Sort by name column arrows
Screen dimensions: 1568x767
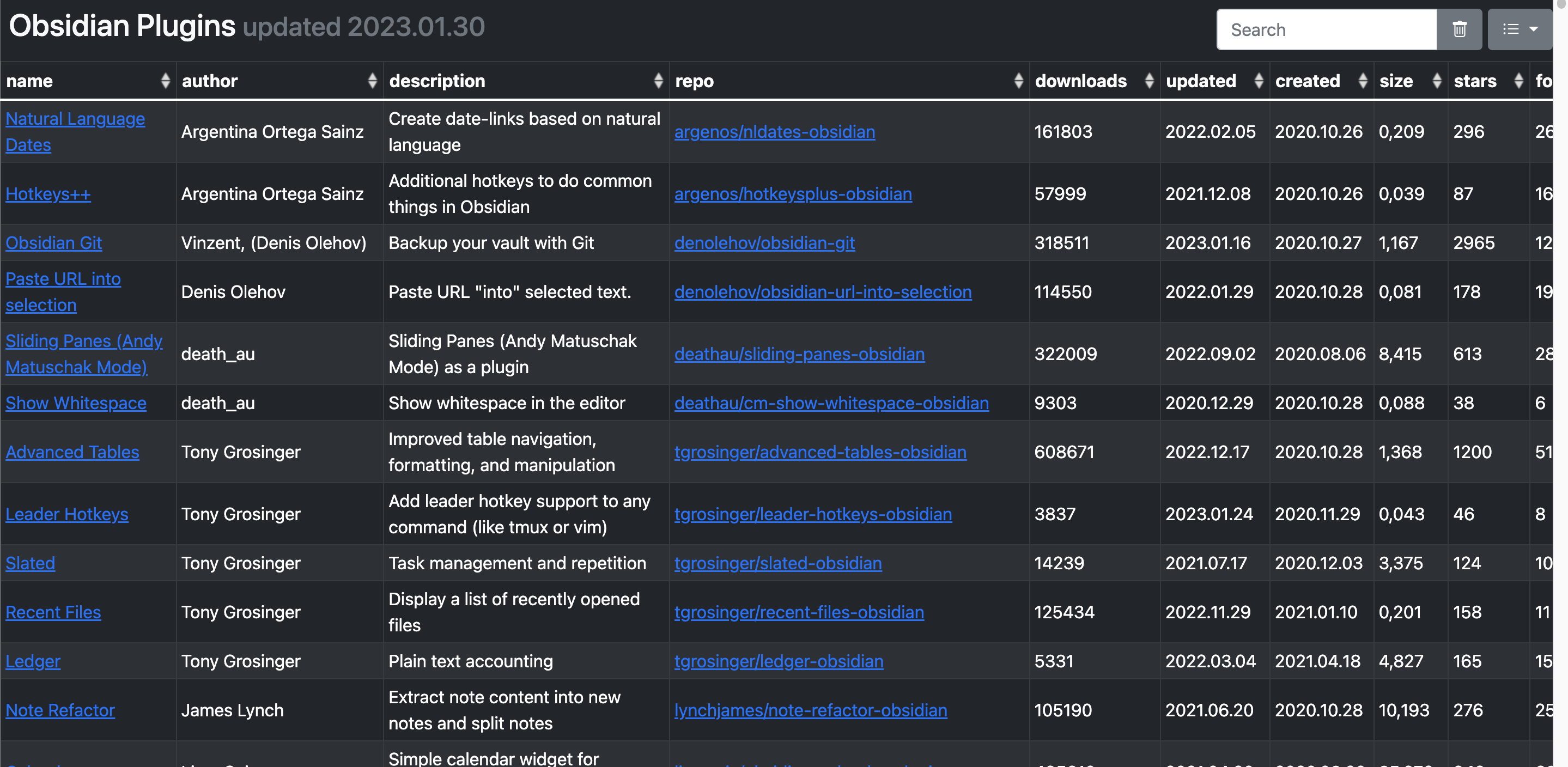pos(165,81)
